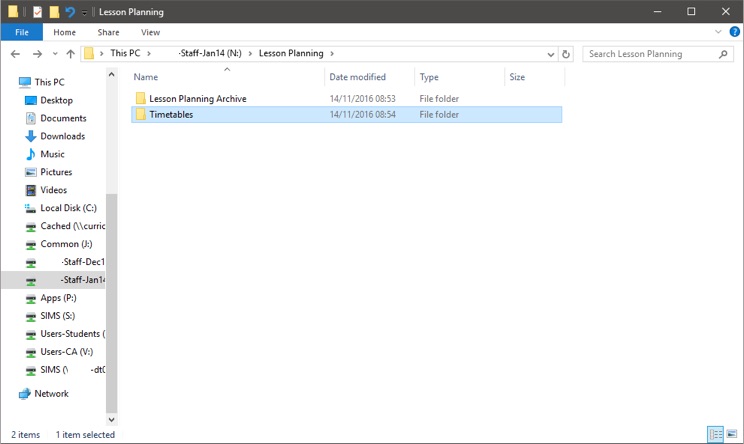Open Local Disk (C:) in navigation pane

[68, 208]
